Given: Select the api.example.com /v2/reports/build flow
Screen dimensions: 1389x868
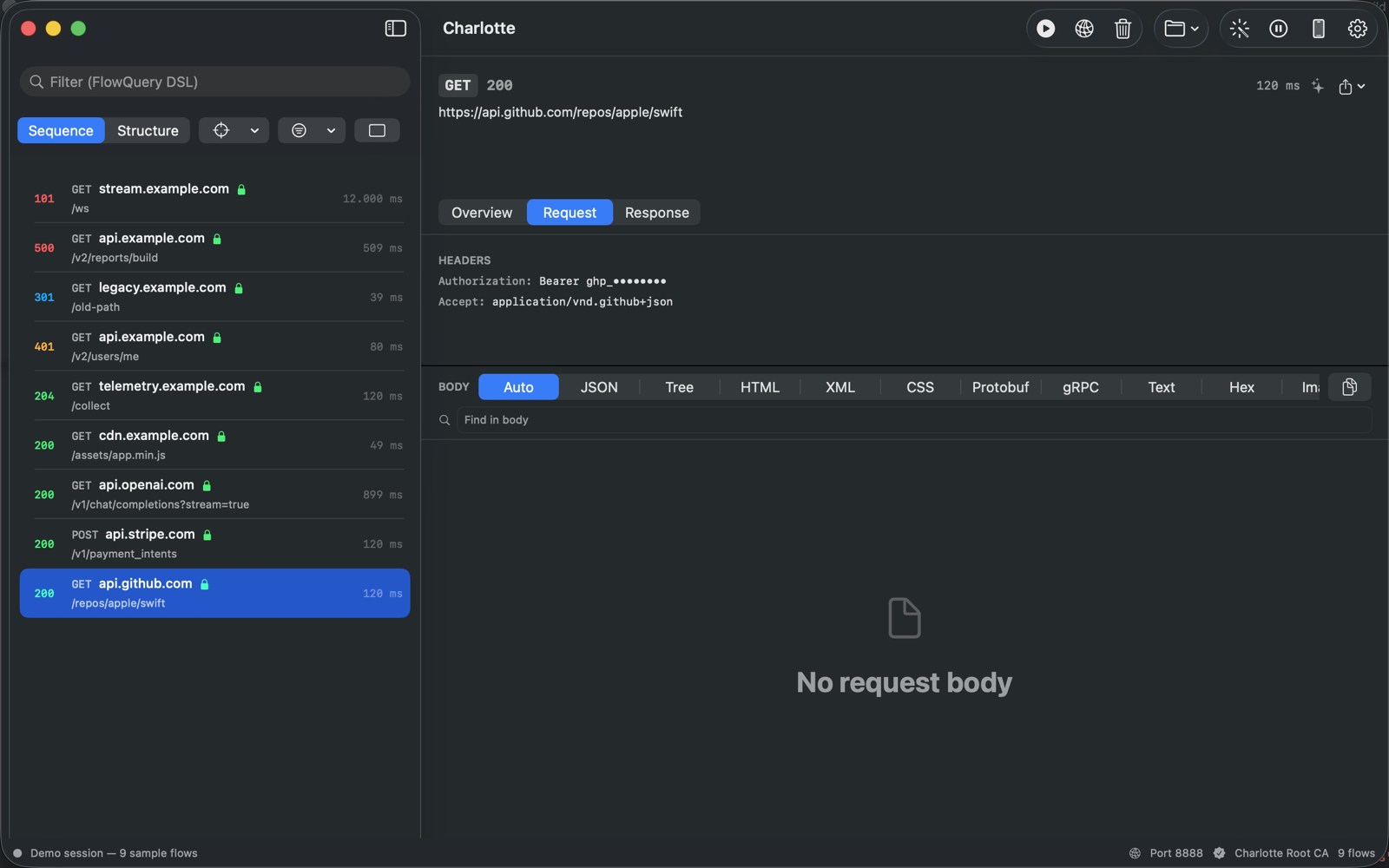Looking at the screenshot, I should 214,248.
